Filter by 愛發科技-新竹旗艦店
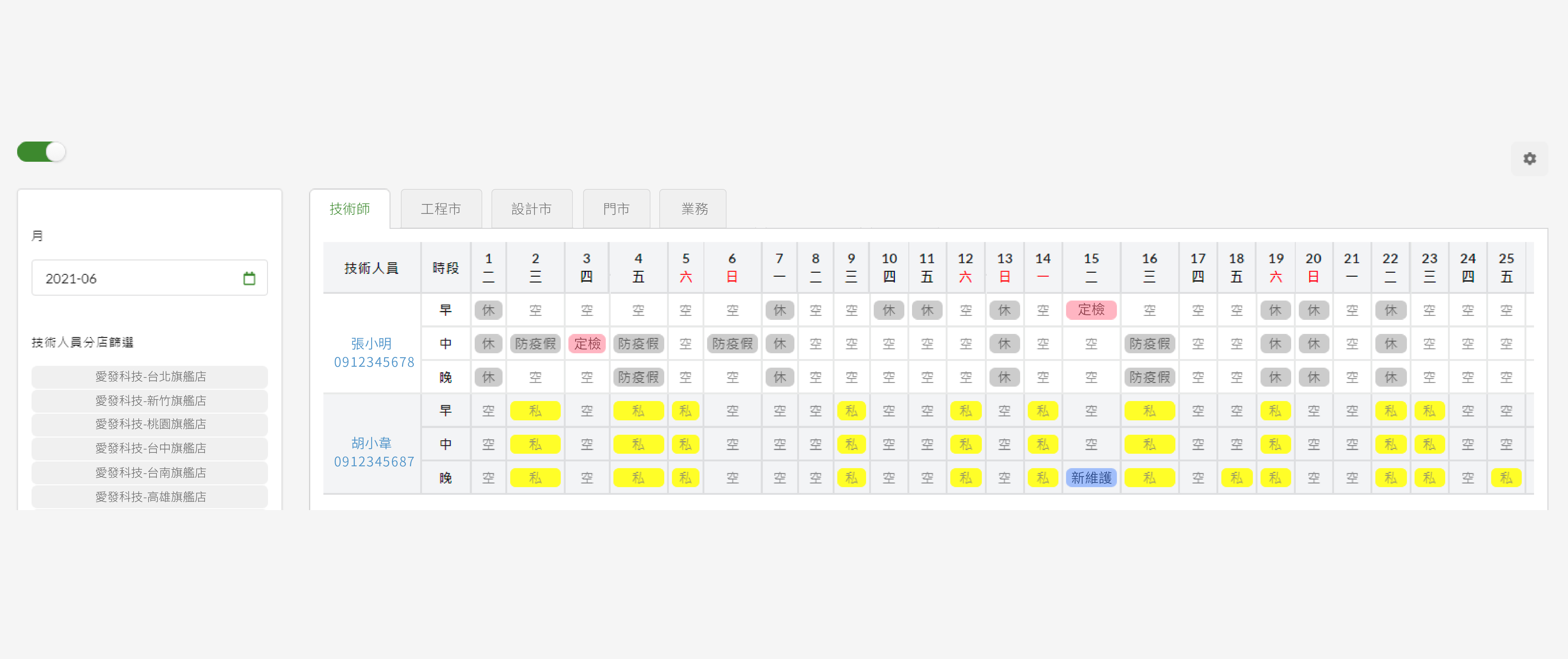Viewport: 1568px width, 659px height. pyautogui.click(x=150, y=400)
